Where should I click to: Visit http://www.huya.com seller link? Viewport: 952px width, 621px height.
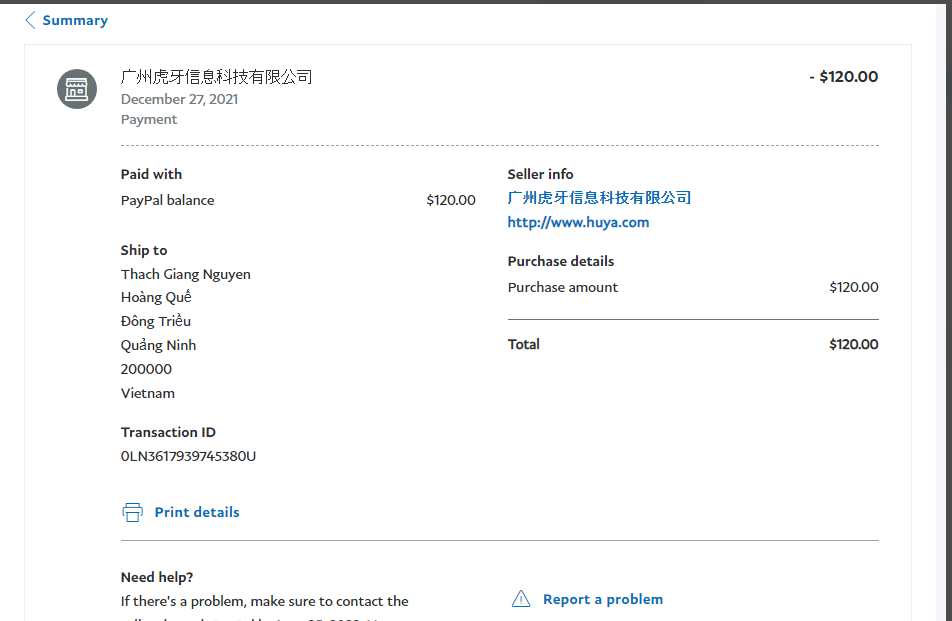click(x=579, y=222)
